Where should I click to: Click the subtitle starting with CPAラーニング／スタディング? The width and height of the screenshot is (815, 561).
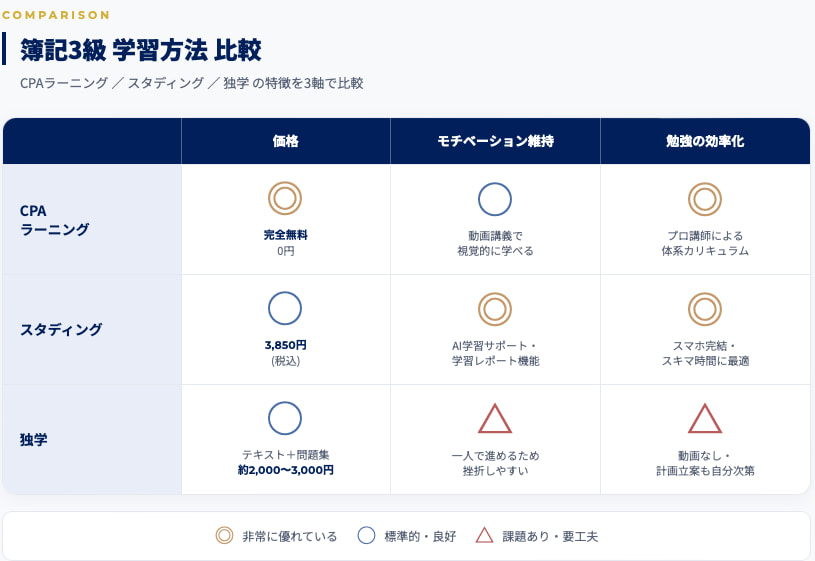click(x=191, y=83)
